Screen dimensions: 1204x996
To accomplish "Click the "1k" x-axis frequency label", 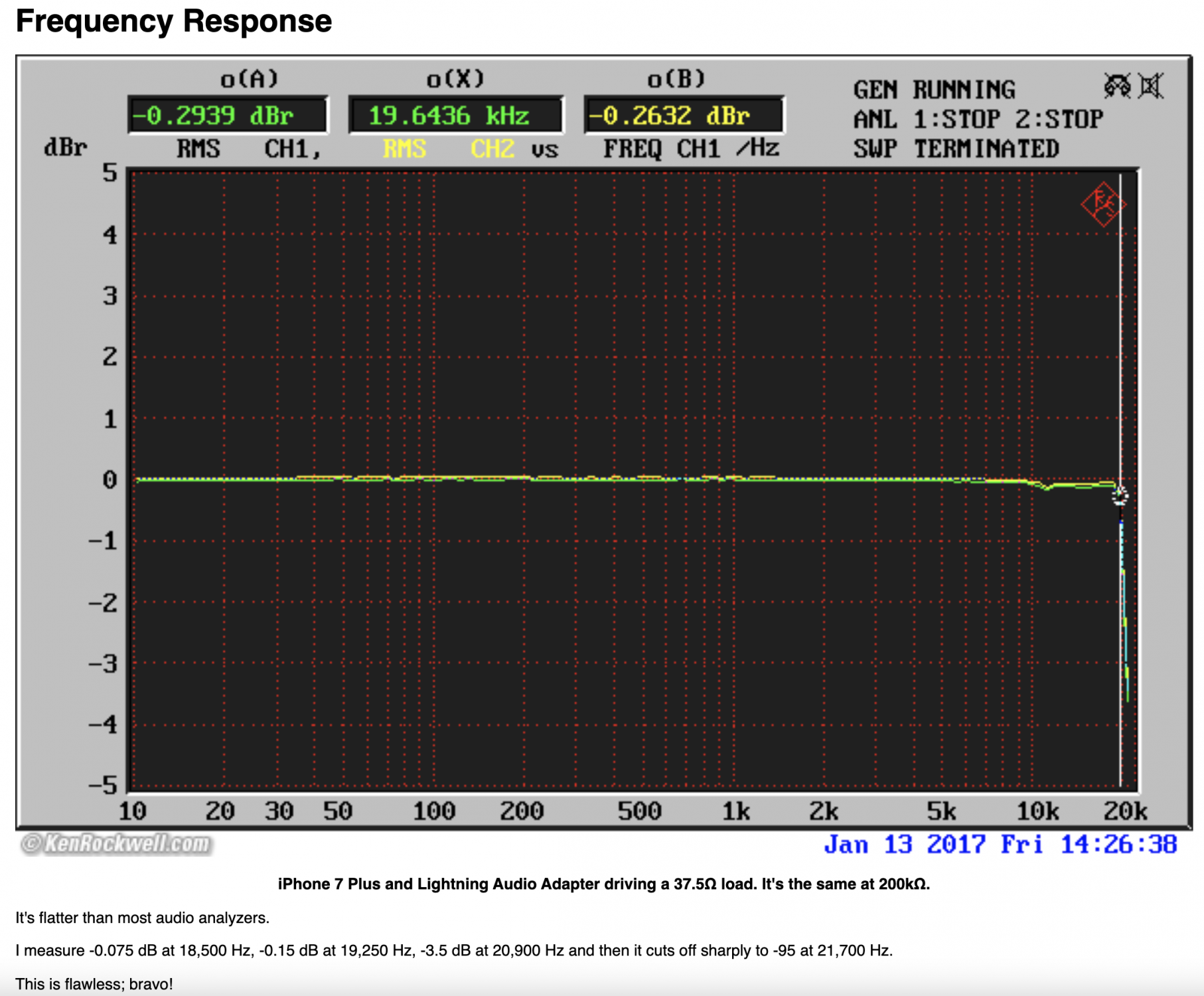I will pyautogui.click(x=736, y=811).
